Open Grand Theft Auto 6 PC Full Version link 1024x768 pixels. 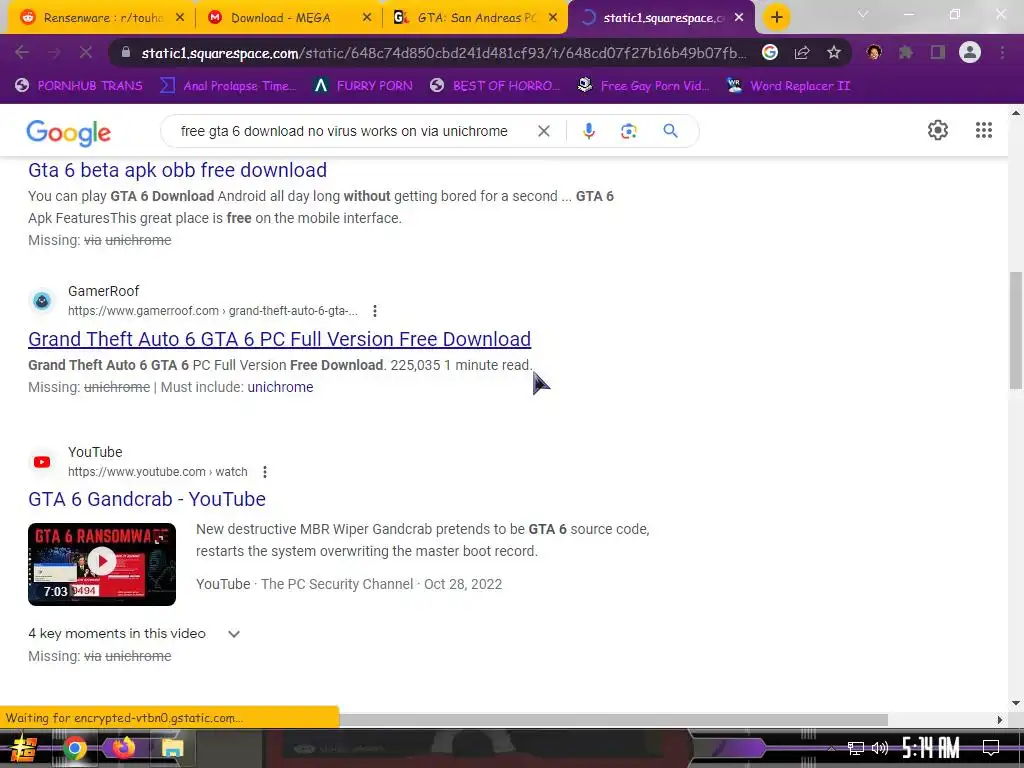pyautogui.click(x=280, y=339)
